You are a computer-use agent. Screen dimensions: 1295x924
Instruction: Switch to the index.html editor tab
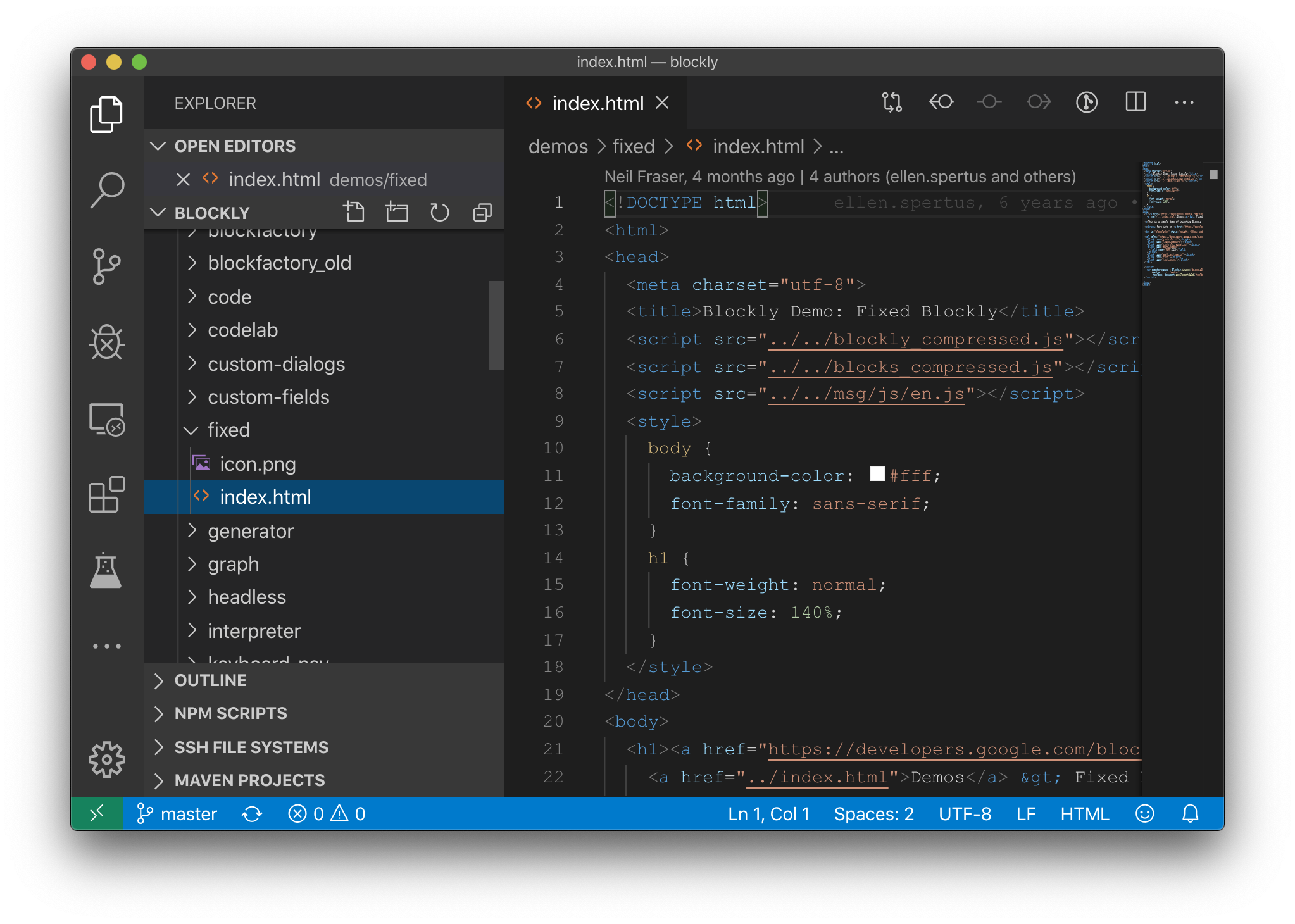tap(597, 103)
